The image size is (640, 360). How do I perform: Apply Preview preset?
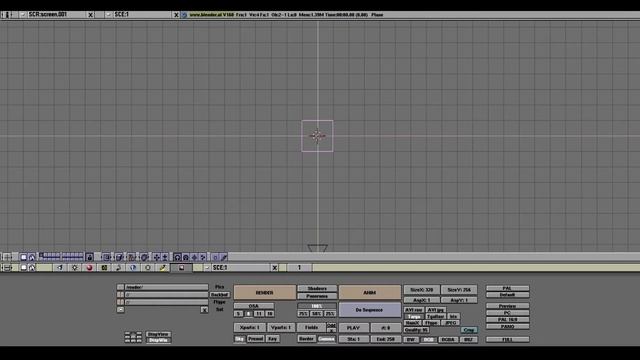click(x=507, y=306)
